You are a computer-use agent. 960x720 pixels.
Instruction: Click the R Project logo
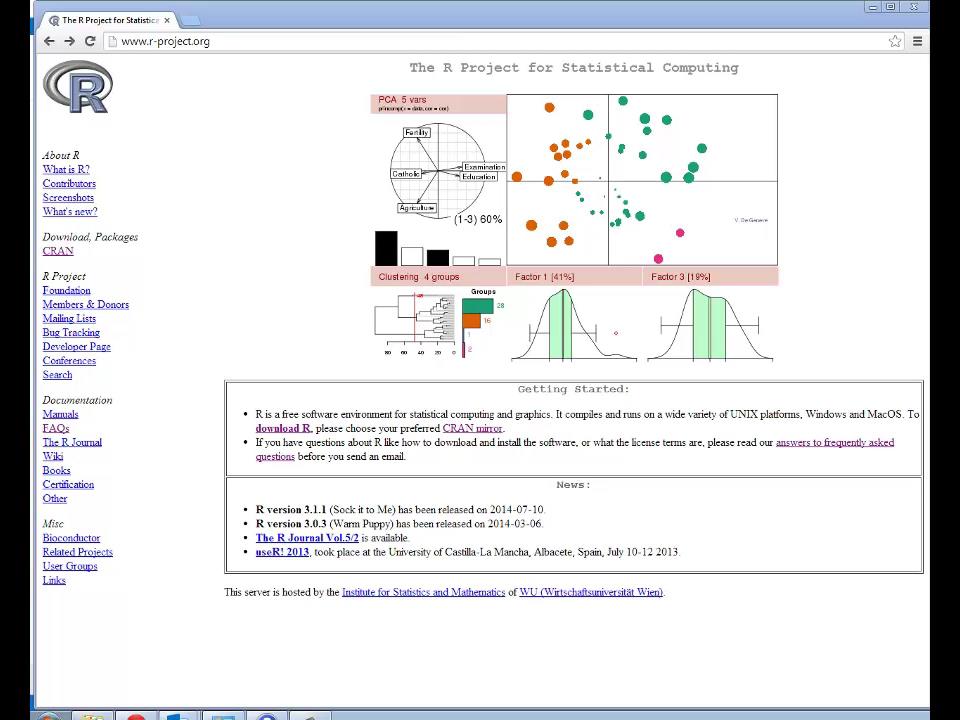point(77,87)
